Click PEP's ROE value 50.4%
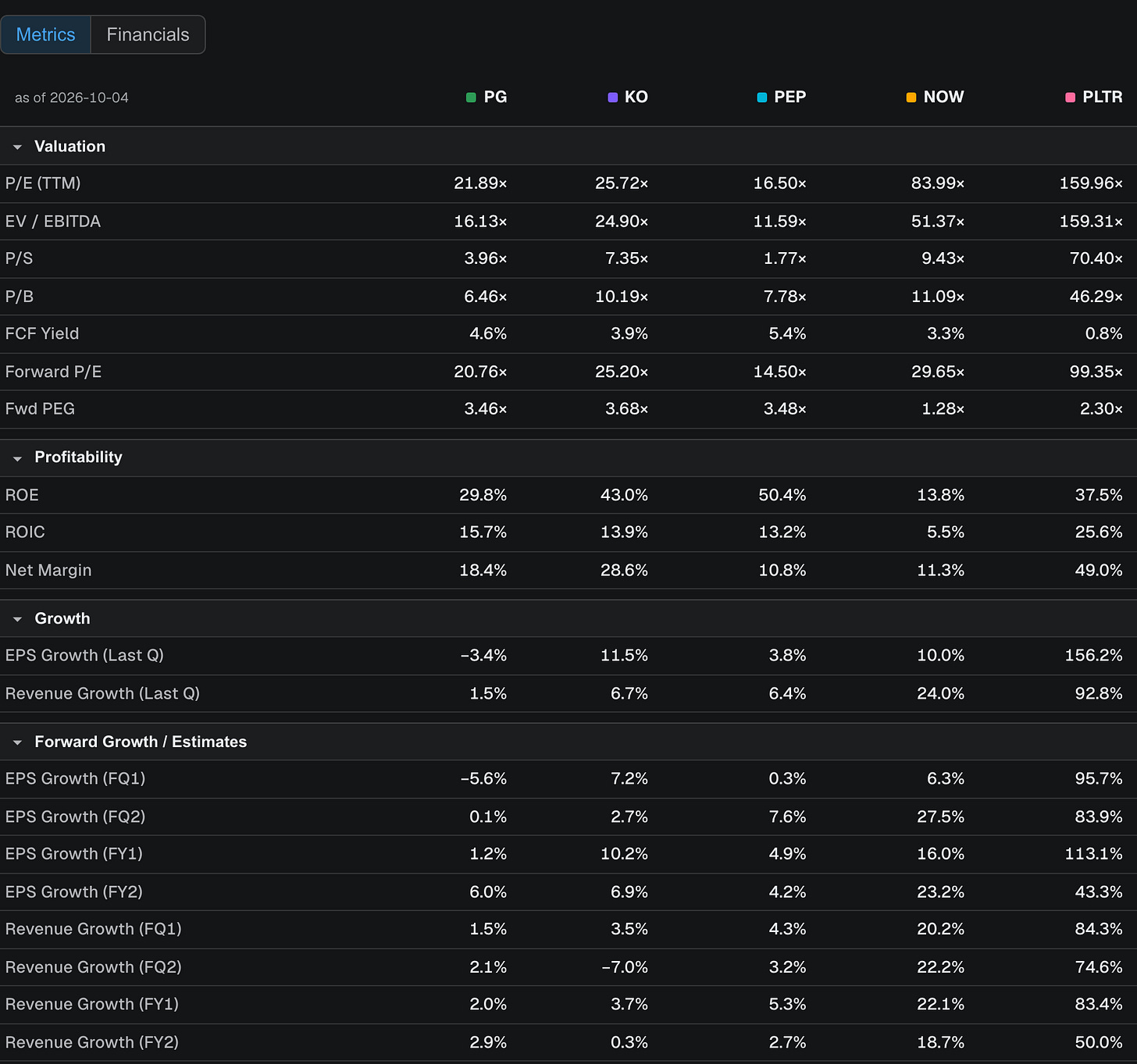The width and height of the screenshot is (1137, 1064). (782, 496)
